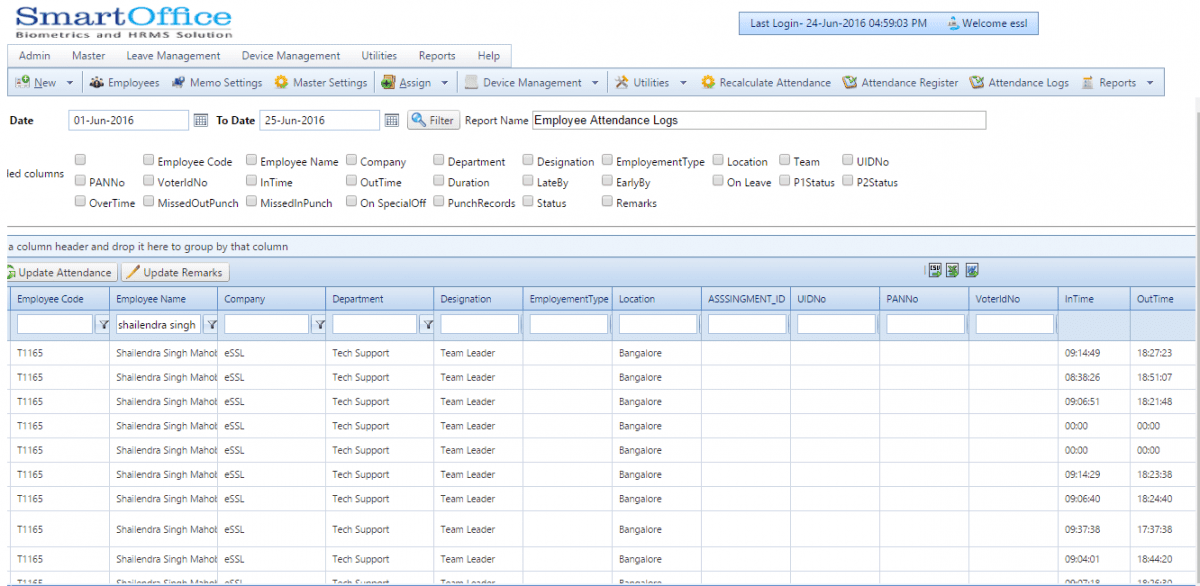Click the Reports toolbar icon
This screenshot has width=1200, height=586.
click(1088, 82)
